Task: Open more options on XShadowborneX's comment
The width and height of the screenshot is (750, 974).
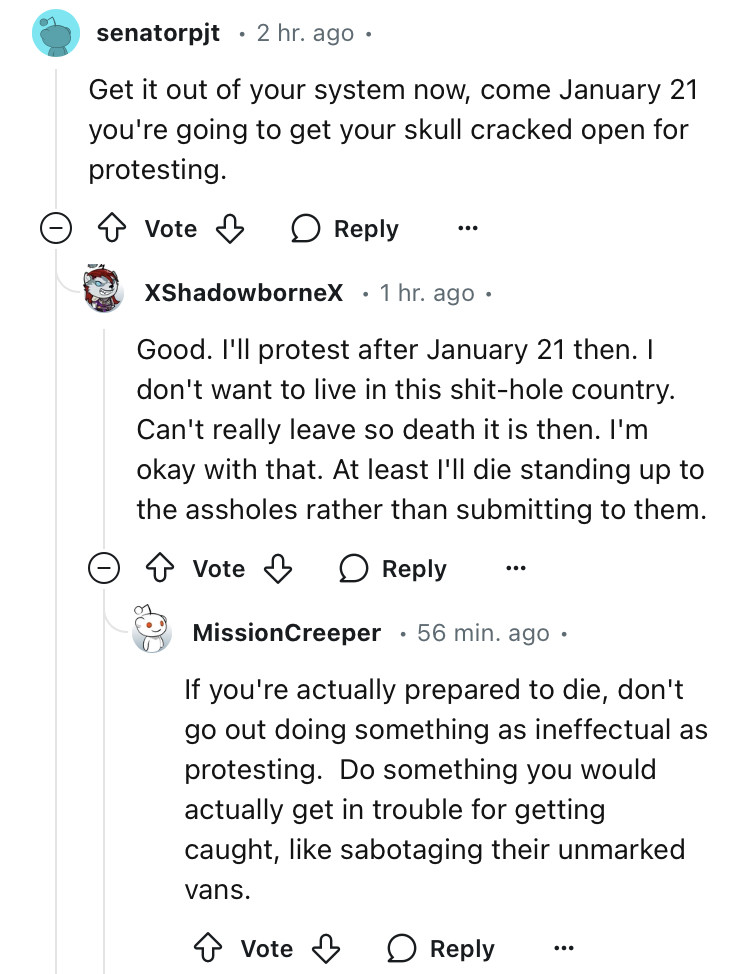Action: click(515, 569)
